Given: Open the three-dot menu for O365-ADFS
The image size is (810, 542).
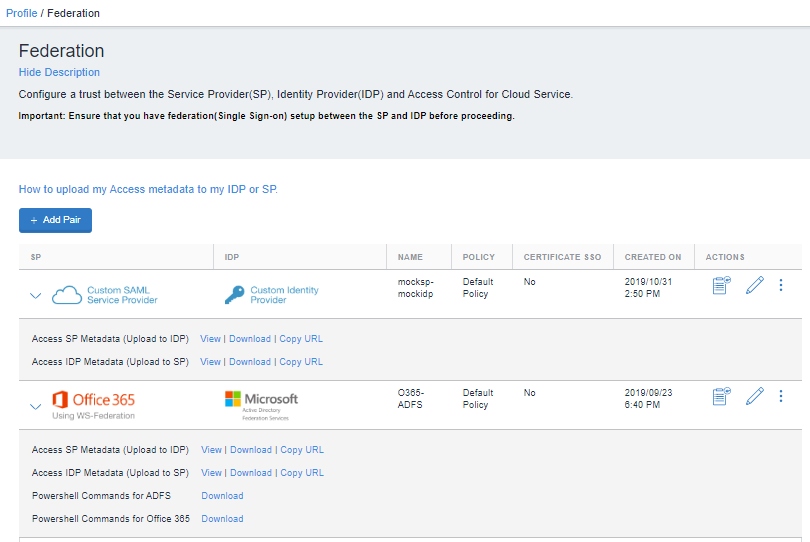Looking at the screenshot, I should tap(781, 397).
